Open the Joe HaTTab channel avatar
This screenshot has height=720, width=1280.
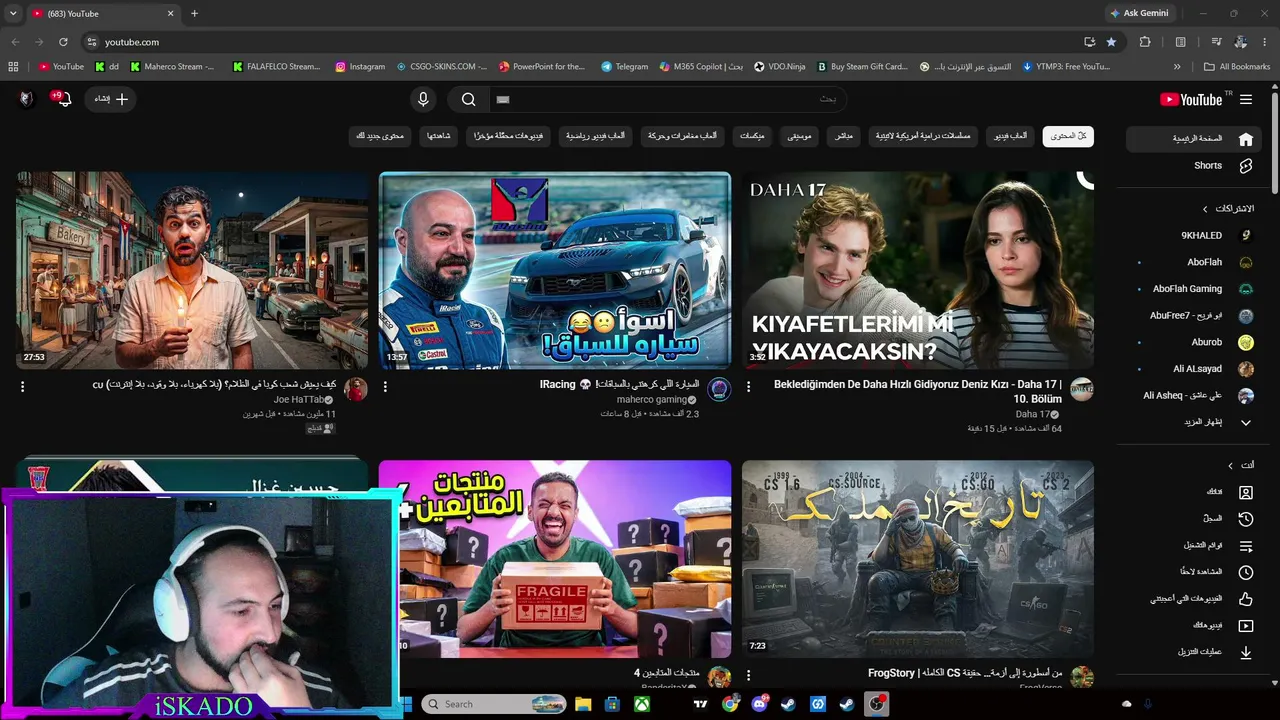tap(356, 389)
